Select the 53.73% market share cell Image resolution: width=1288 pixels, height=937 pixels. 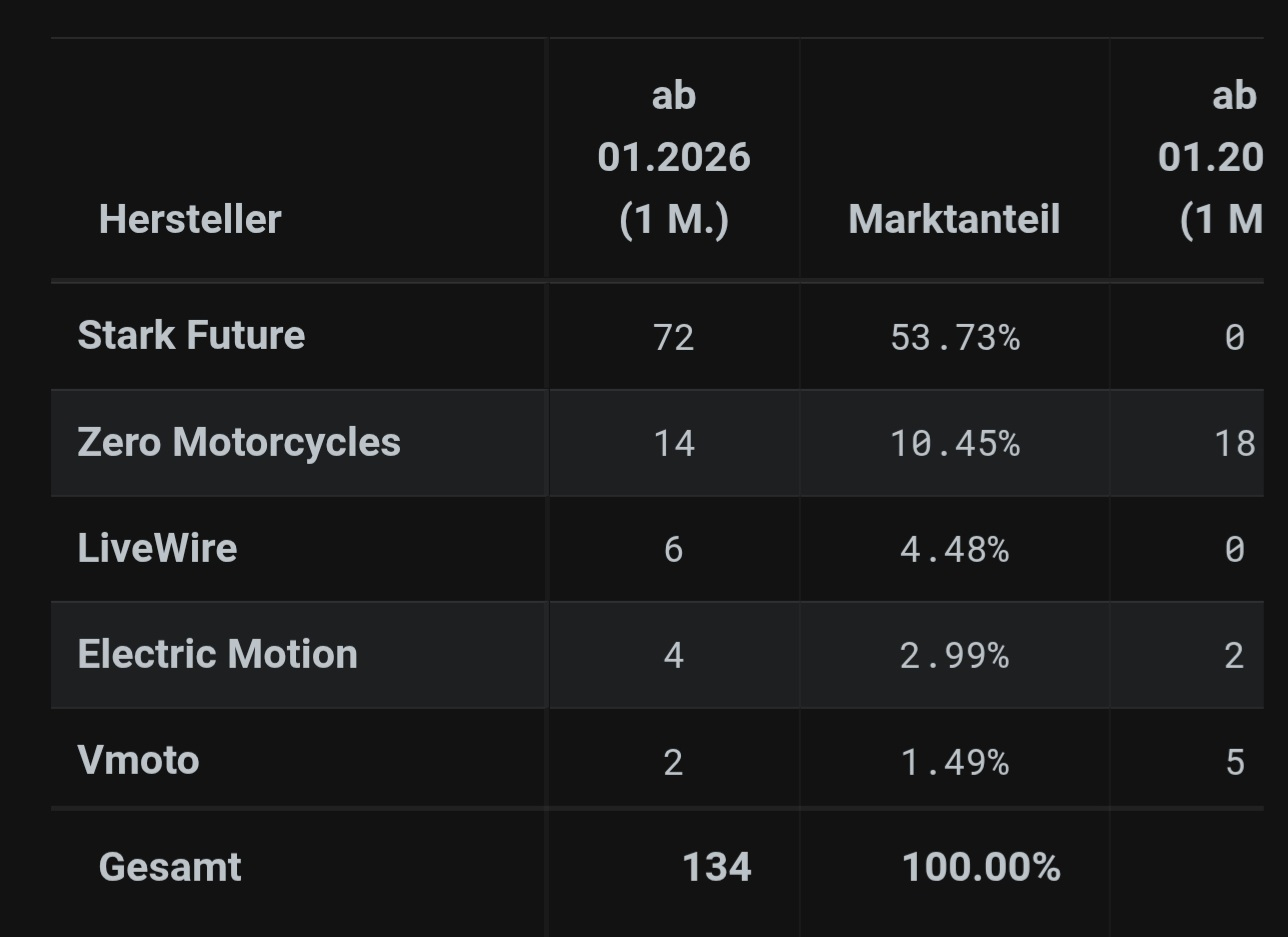pyautogui.click(x=954, y=337)
